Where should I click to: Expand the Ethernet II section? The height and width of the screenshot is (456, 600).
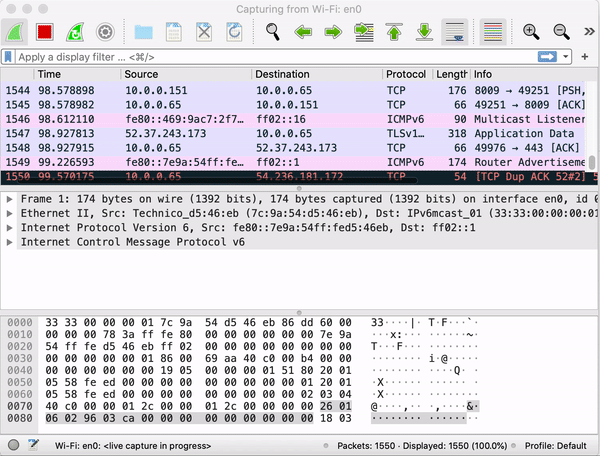[10, 214]
